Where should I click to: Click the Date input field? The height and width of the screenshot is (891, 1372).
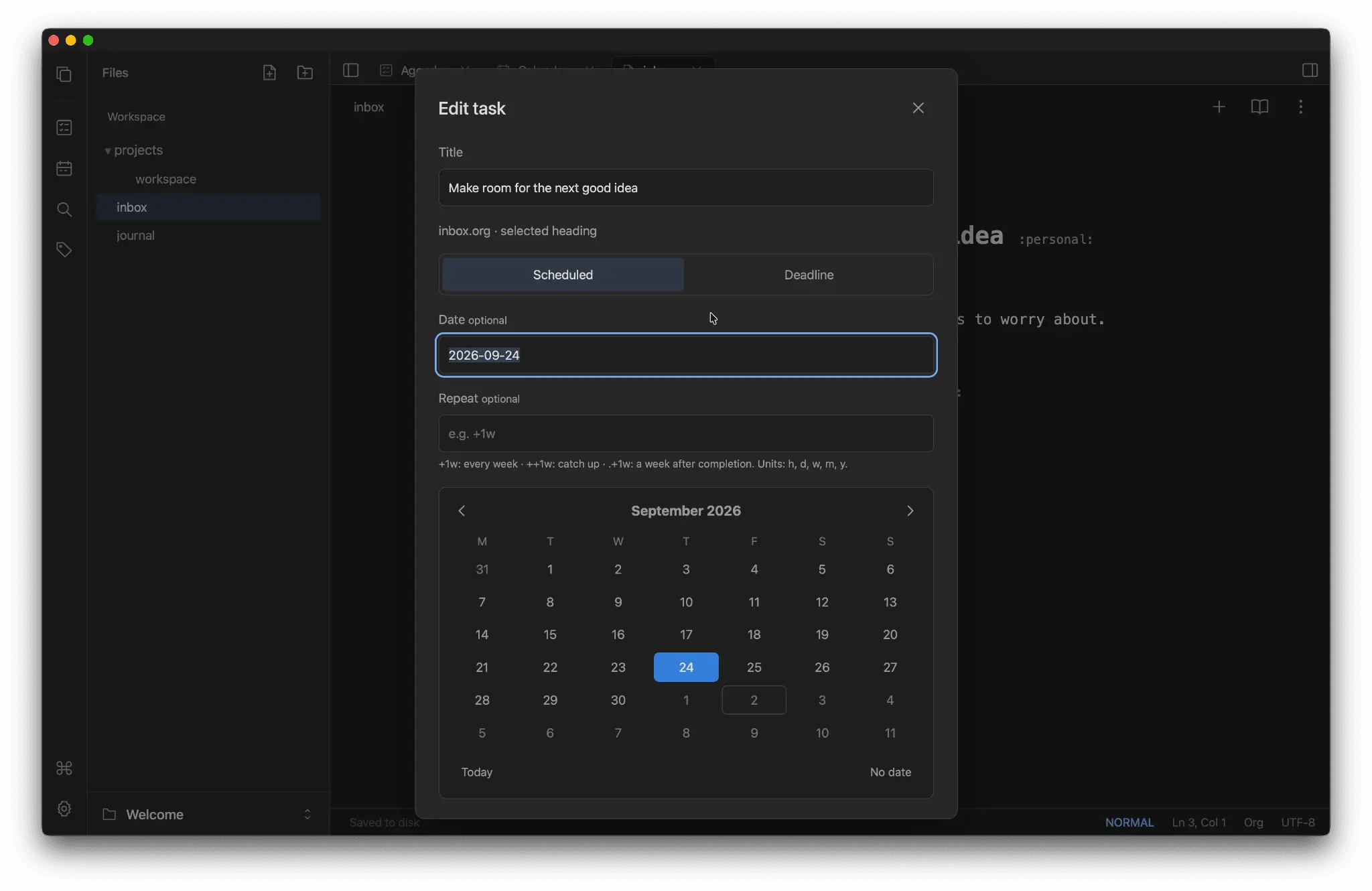point(686,355)
